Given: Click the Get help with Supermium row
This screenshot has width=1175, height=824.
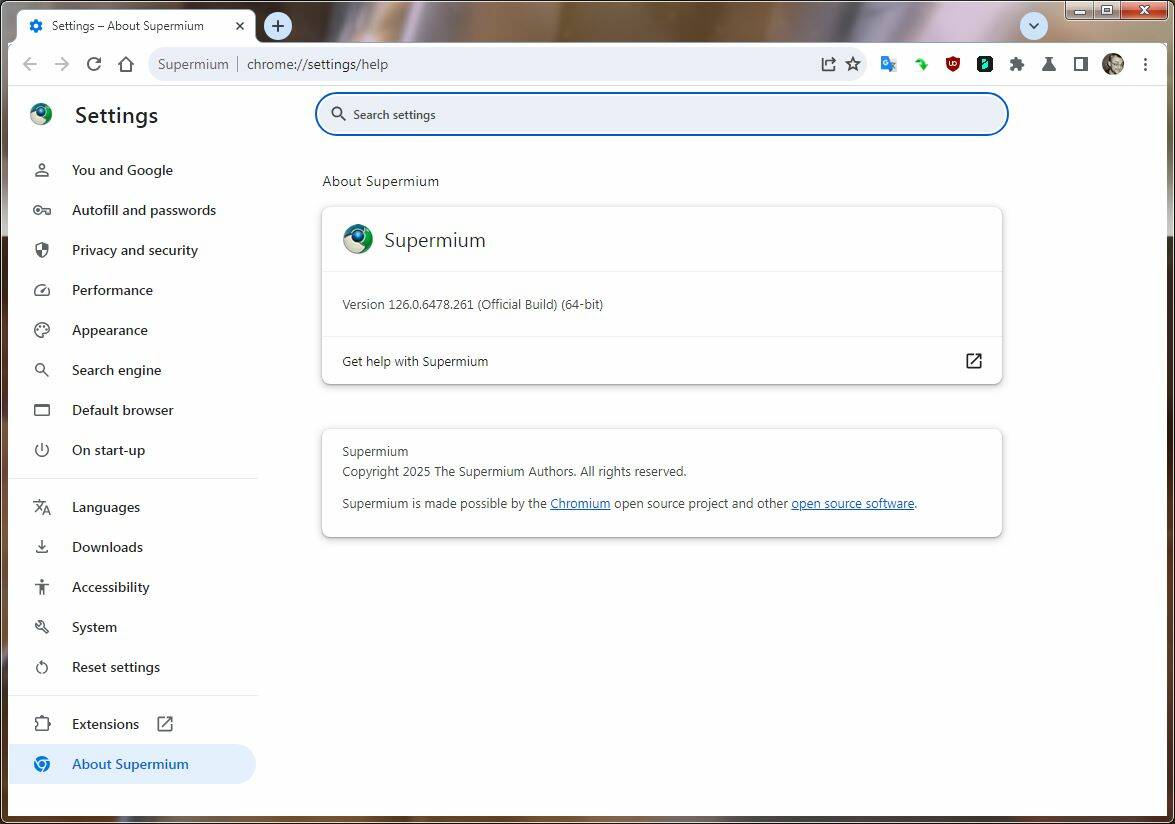Looking at the screenshot, I should coord(662,361).
